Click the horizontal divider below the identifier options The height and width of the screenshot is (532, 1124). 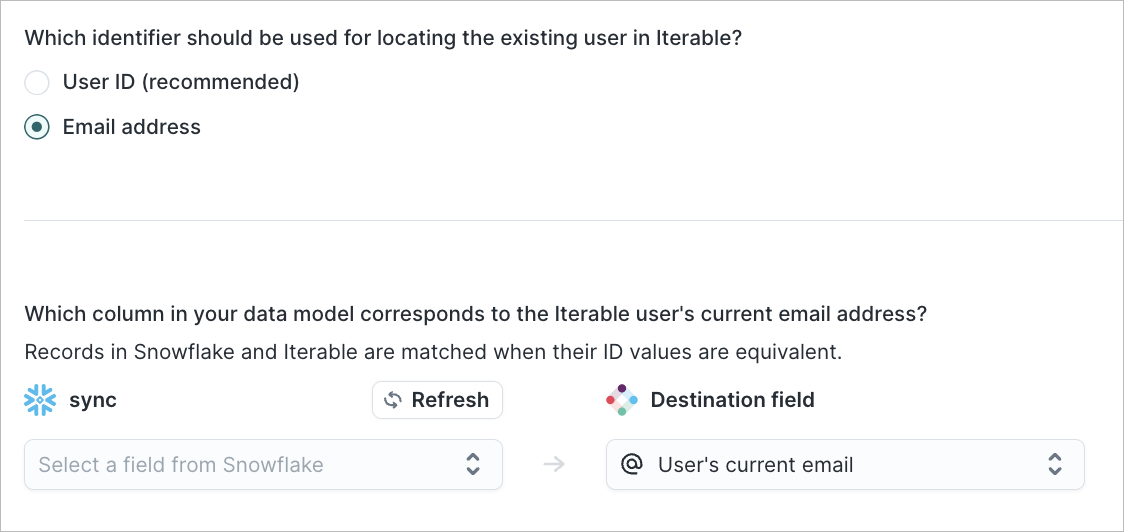coord(573,220)
